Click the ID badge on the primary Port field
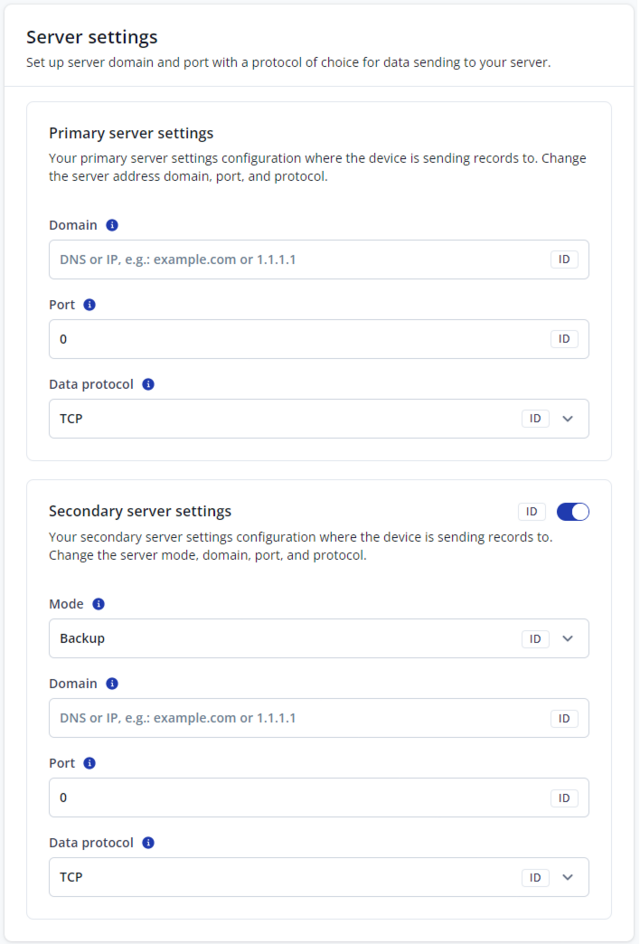The image size is (640, 944). [564, 339]
